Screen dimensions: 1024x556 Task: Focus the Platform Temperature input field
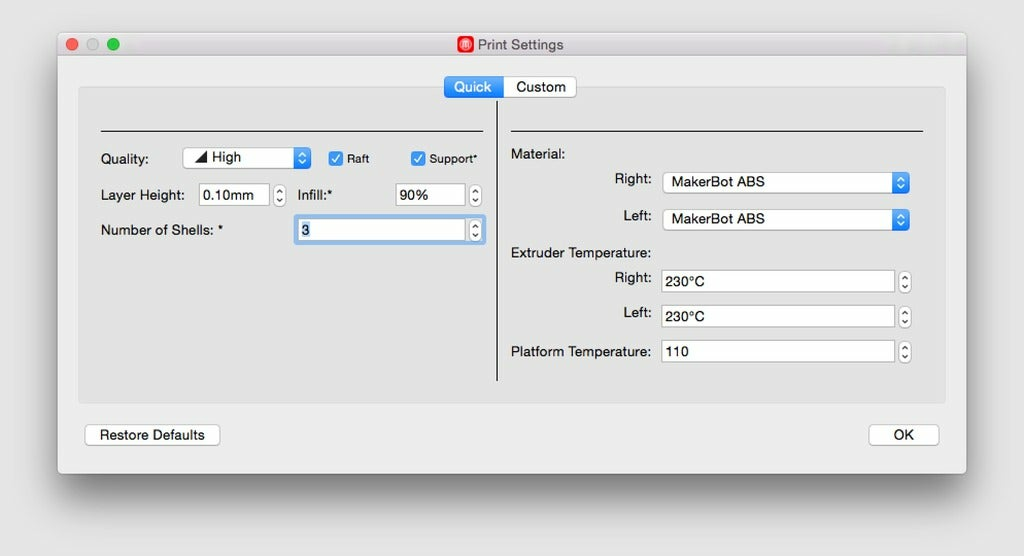coord(777,352)
